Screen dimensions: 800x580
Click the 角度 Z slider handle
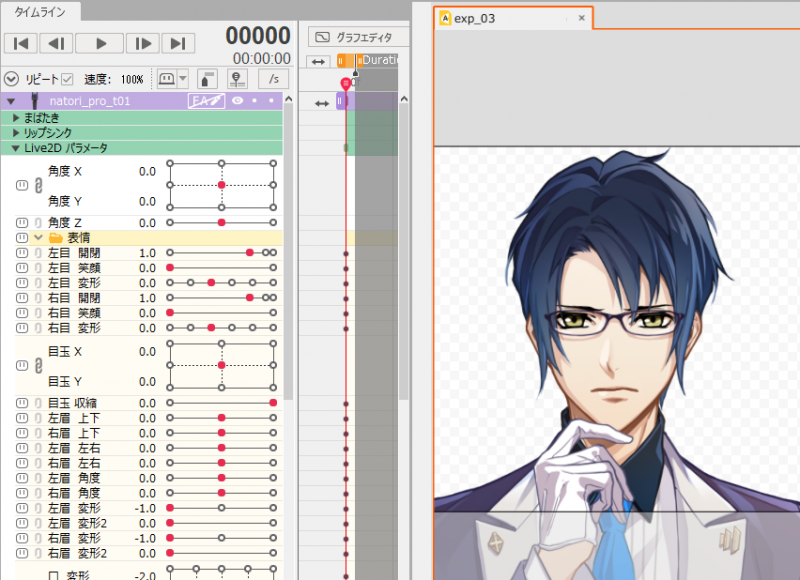coord(221,223)
